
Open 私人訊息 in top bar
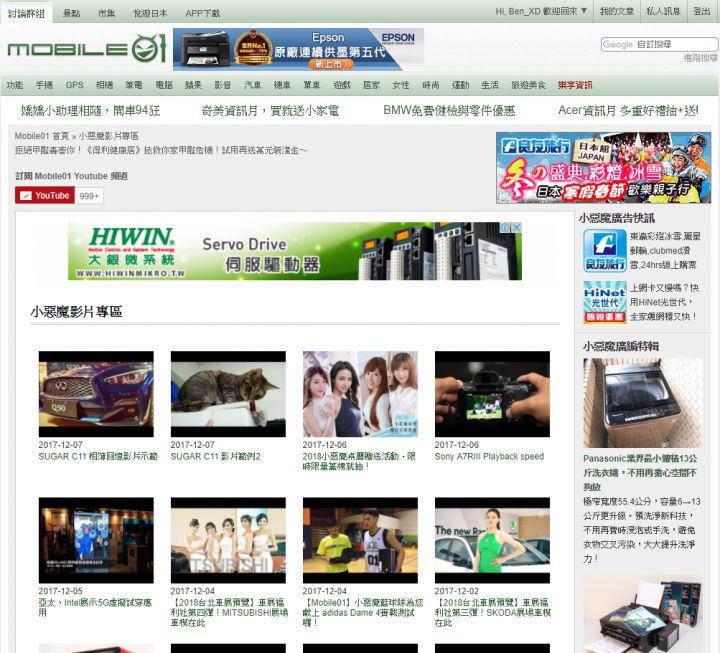[x=663, y=11]
